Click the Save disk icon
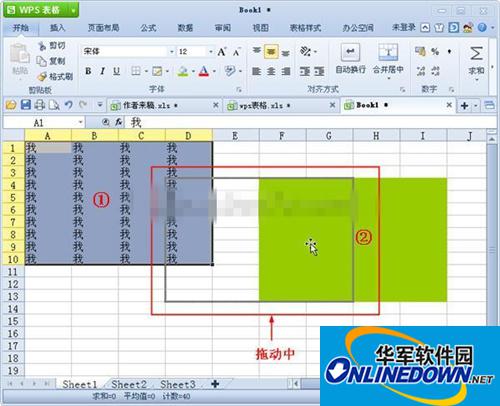This screenshot has height=406, width=500. click(x=26, y=105)
